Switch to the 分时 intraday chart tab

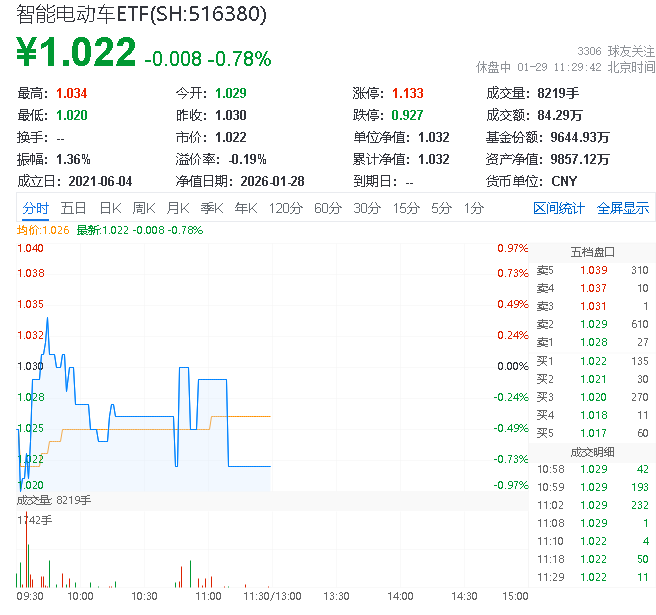pos(35,208)
